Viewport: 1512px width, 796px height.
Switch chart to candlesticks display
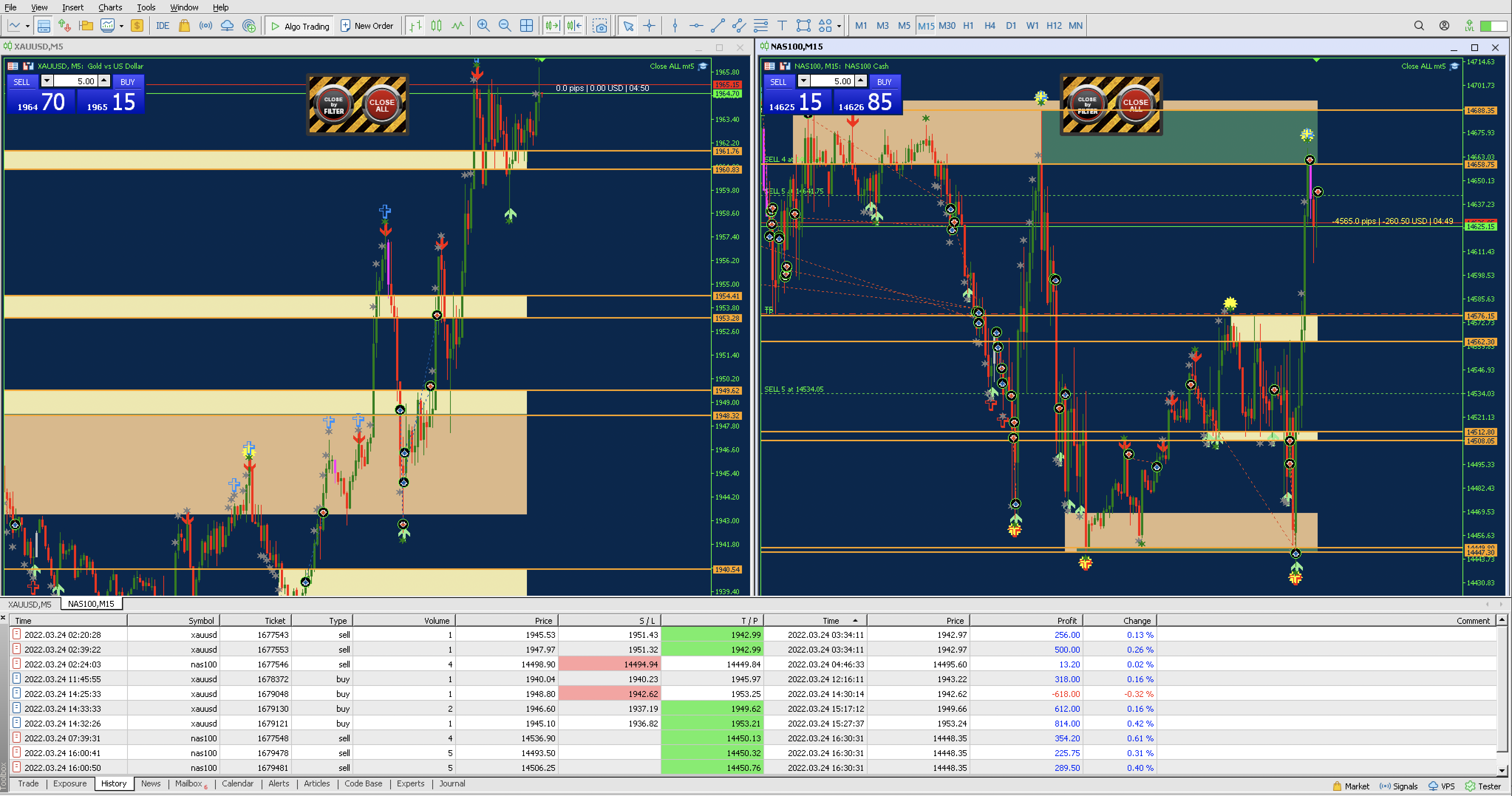point(436,26)
